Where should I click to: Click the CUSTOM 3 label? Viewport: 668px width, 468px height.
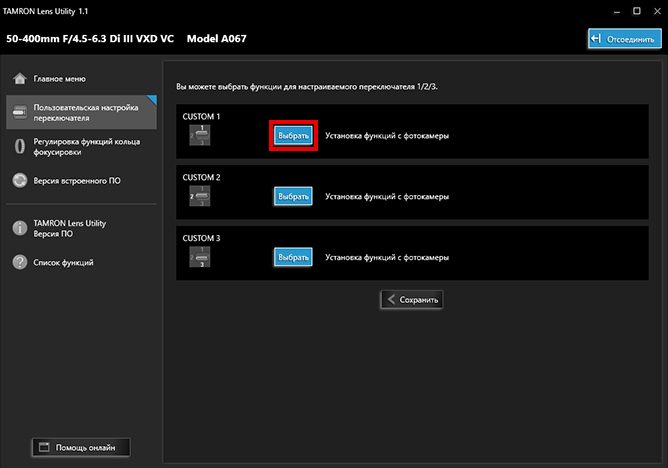[x=202, y=238]
